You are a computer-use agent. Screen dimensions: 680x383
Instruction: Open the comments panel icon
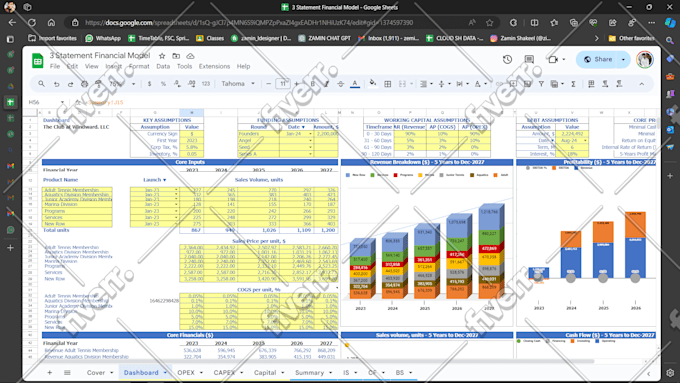529,59
